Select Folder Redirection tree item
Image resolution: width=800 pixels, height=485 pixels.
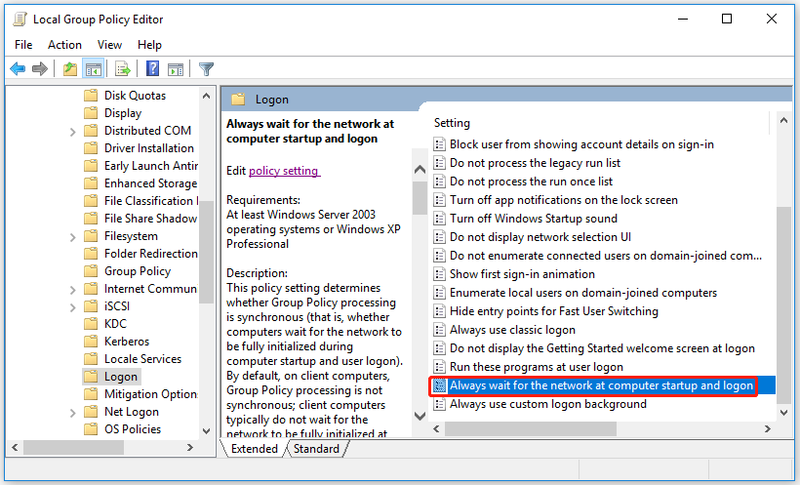coord(151,253)
